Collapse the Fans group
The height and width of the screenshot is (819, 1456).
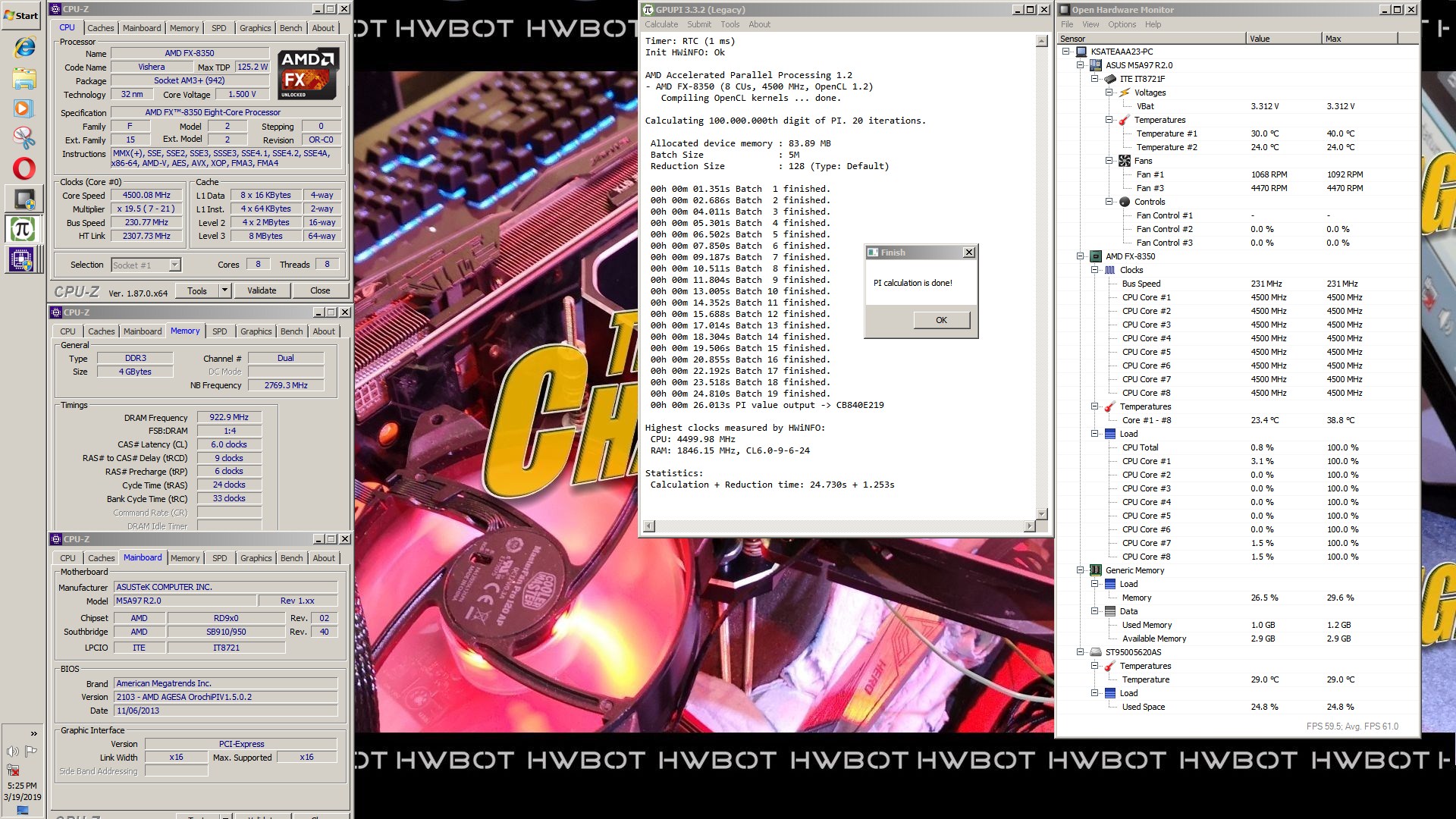pyautogui.click(x=1109, y=161)
